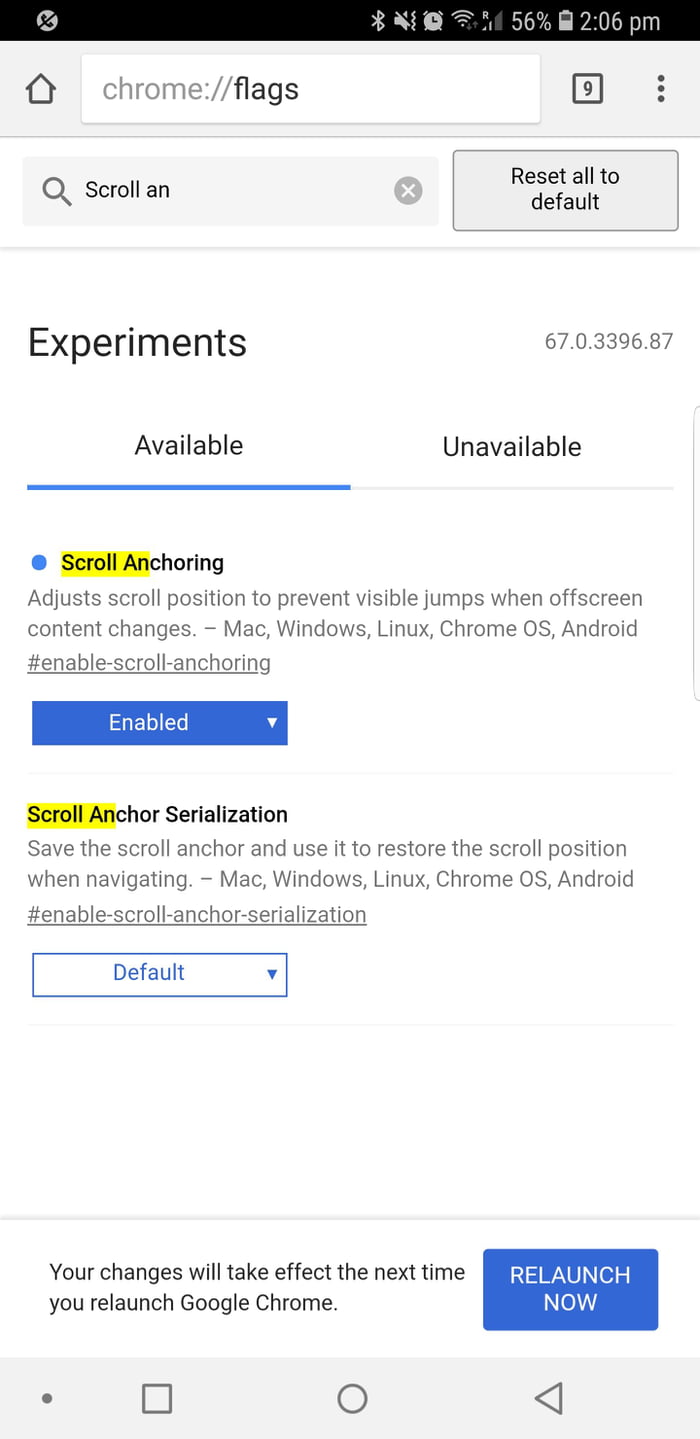Click Reset all to default button

tap(565, 190)
